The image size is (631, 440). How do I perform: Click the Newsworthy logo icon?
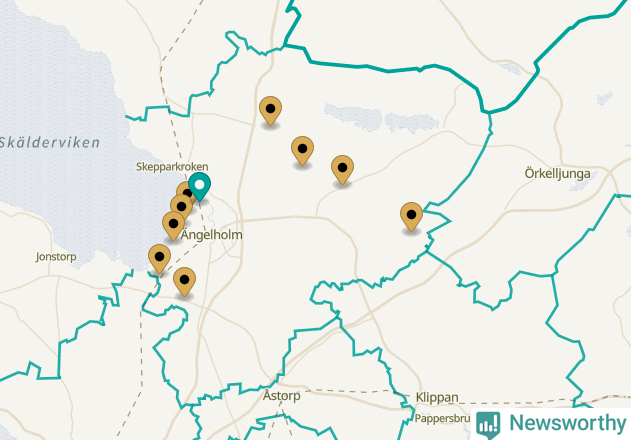point(488,425)
